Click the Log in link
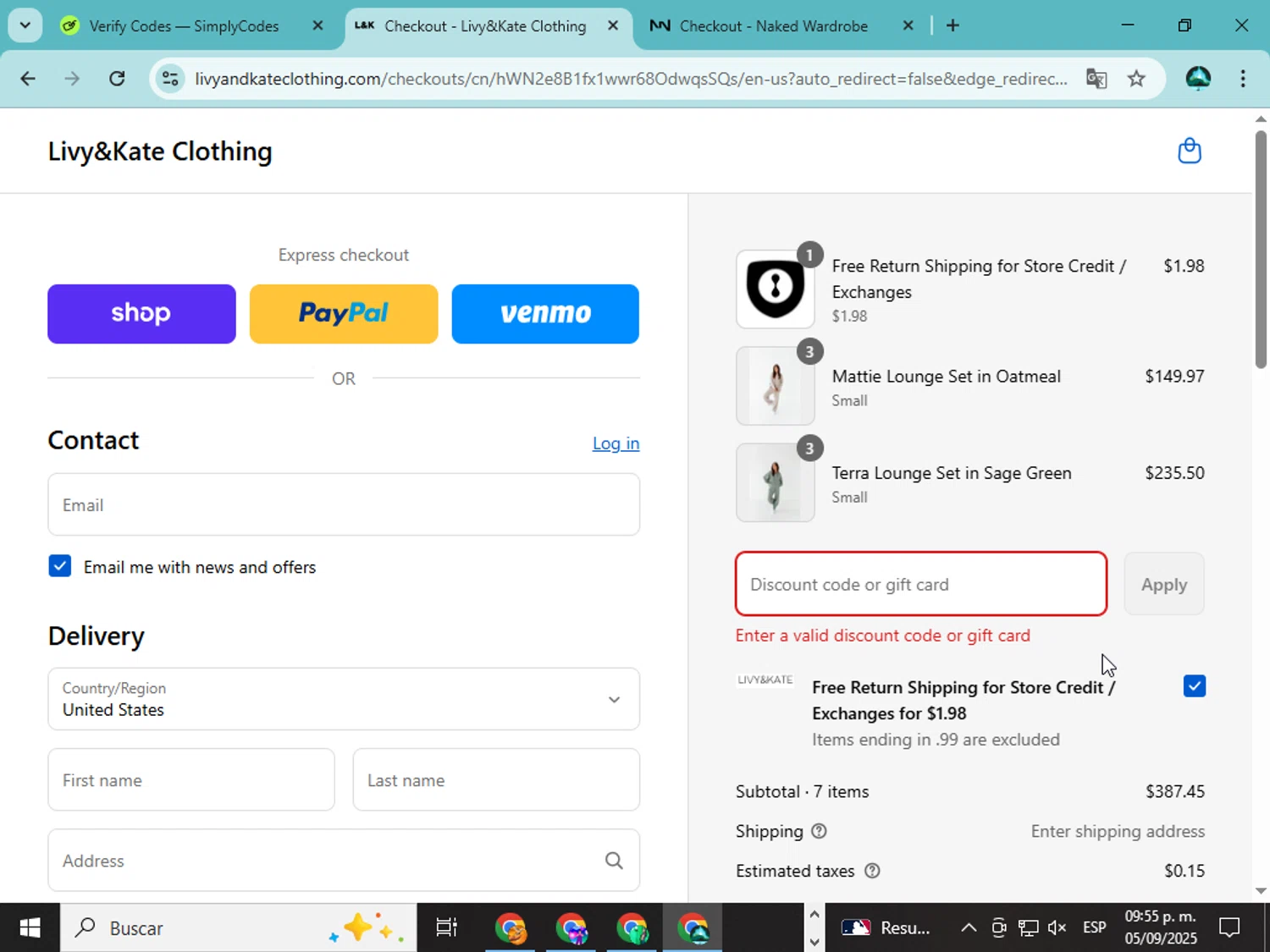 pyautogui.click(x=616, y=443)
